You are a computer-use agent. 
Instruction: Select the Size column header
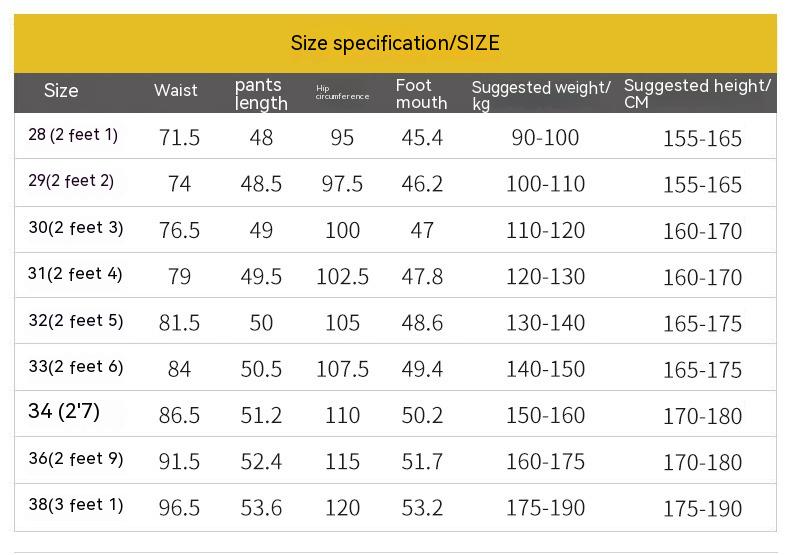click(61, 91)
